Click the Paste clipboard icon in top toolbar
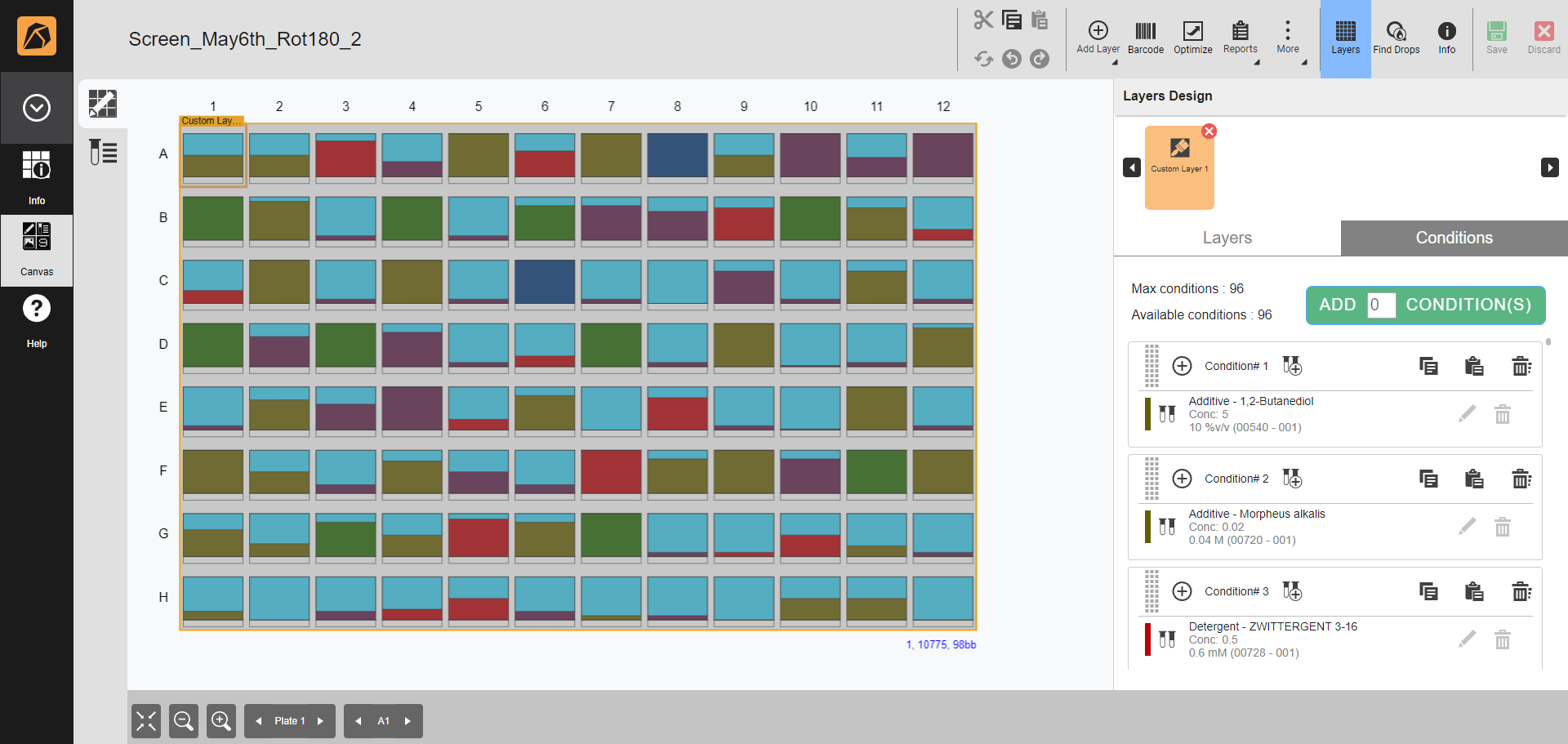 pyautogui.click(x=1040, y=20)
